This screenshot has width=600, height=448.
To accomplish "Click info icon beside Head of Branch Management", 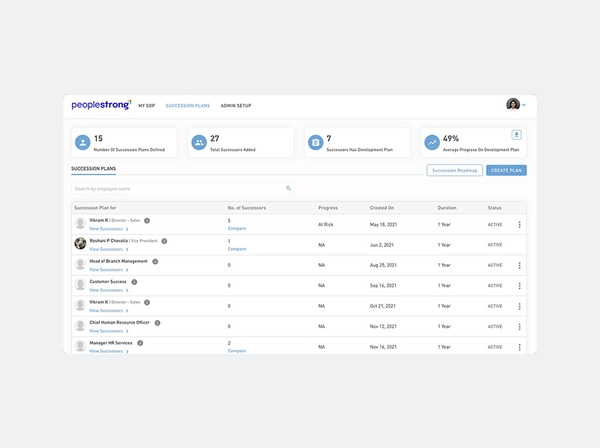I will tap(155, 261).
